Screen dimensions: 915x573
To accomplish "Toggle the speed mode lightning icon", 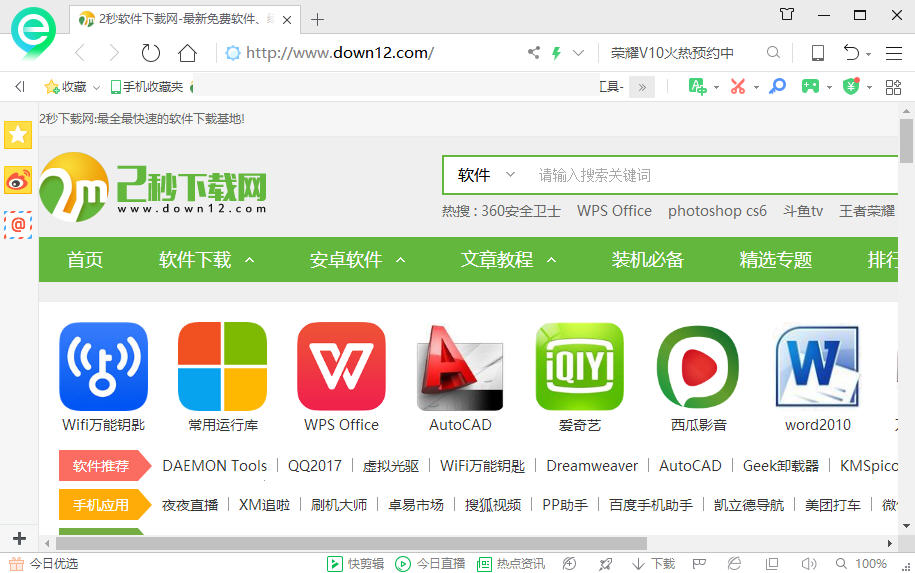I will [556, 53].
